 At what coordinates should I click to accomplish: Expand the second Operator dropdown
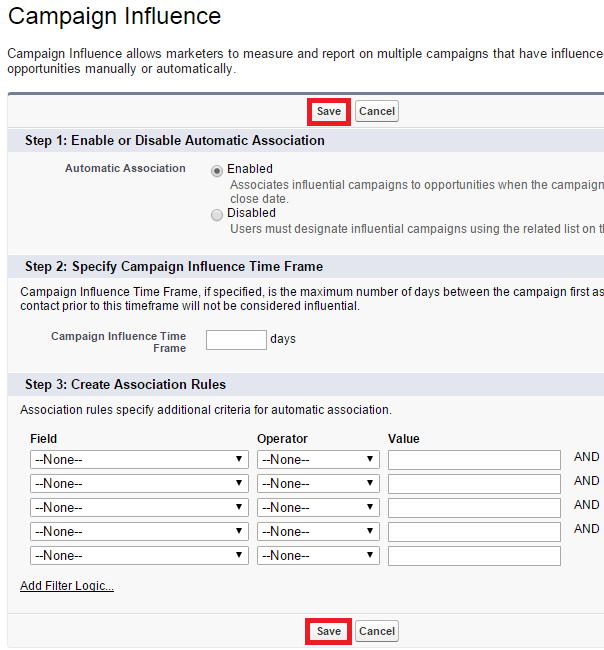318,484
